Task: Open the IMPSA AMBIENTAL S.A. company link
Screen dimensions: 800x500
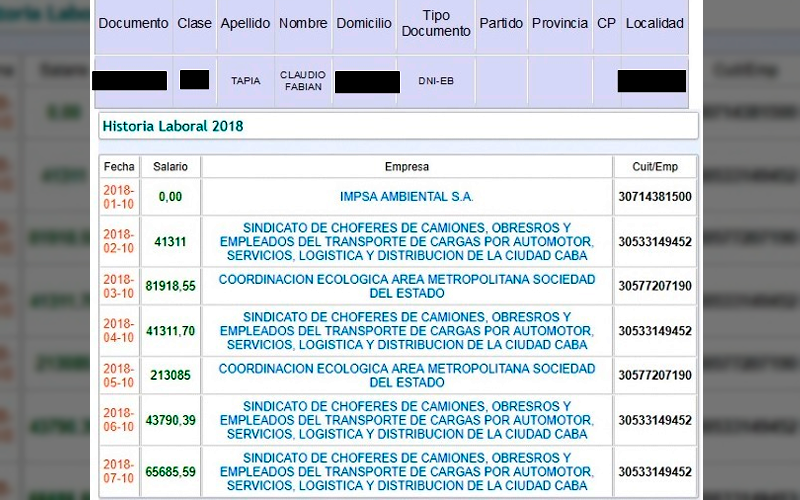Action: (407, 196)
